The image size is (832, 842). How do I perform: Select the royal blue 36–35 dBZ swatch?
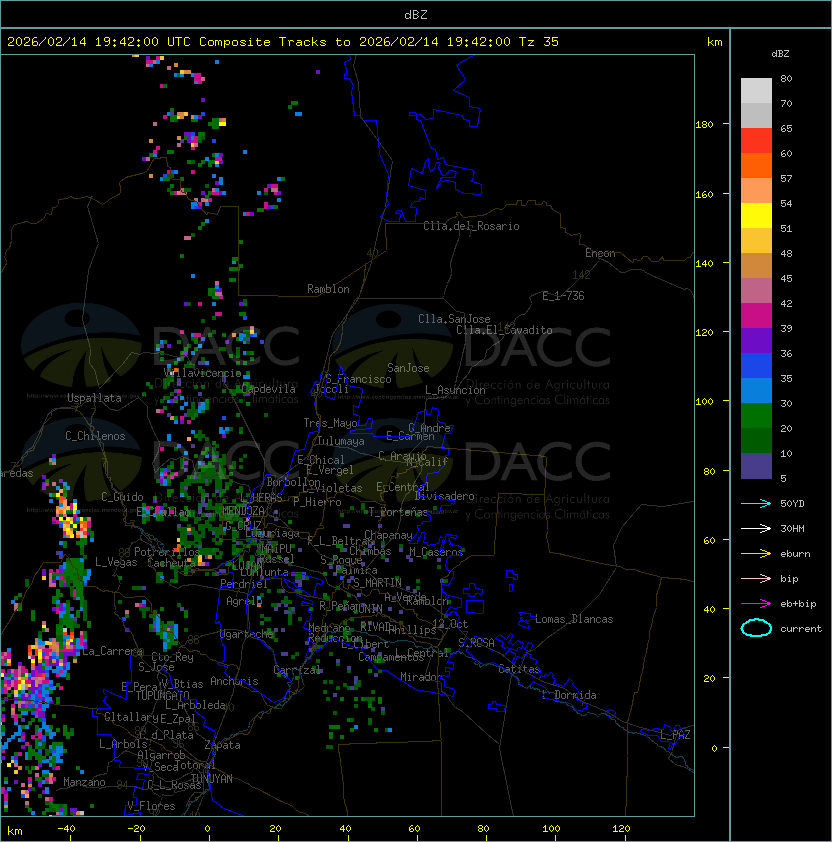pos(756,366)
